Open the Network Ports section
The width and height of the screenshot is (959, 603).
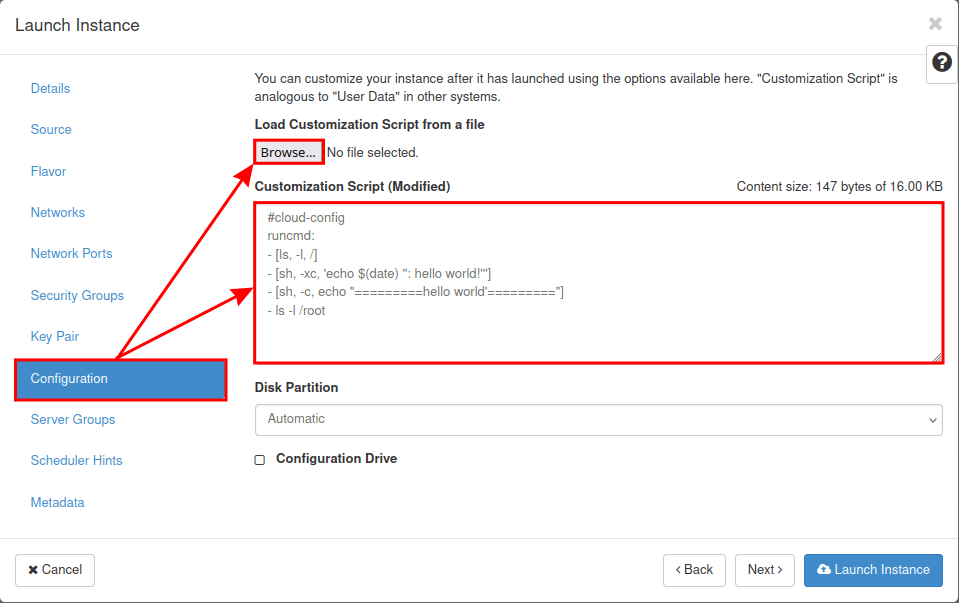click(x=72, y=254)
